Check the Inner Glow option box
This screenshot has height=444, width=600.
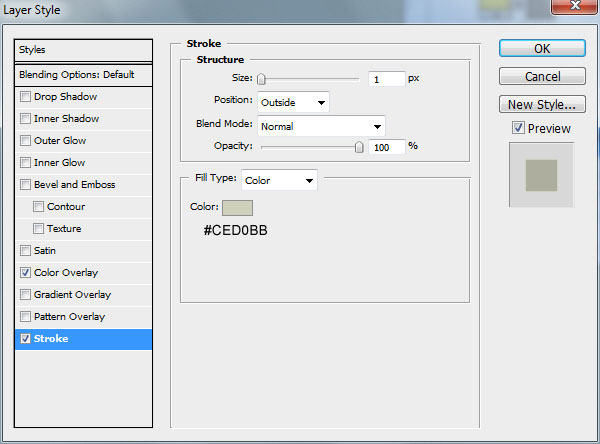(25, 163)
